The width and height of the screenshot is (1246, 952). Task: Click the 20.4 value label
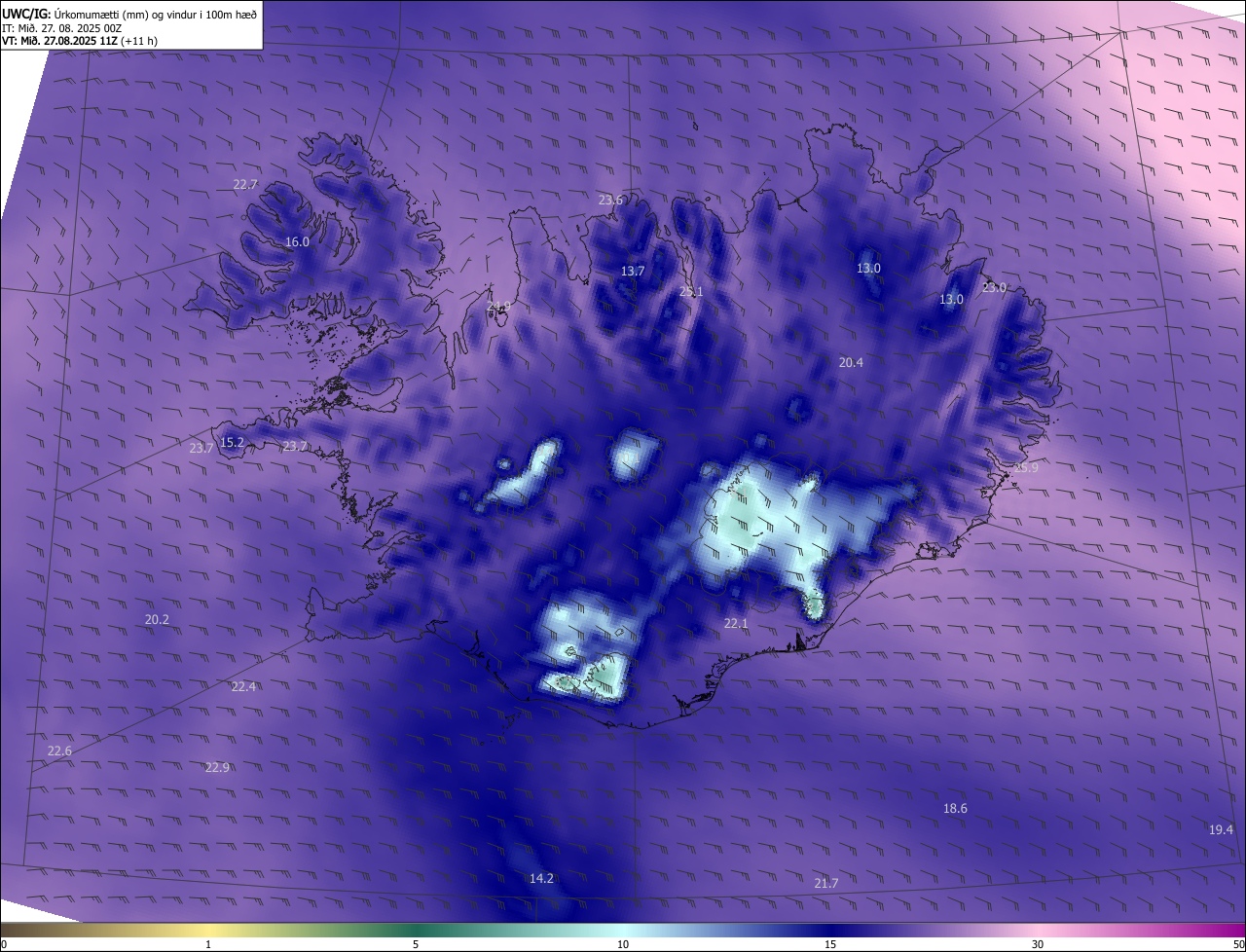(x=851, y=363)
